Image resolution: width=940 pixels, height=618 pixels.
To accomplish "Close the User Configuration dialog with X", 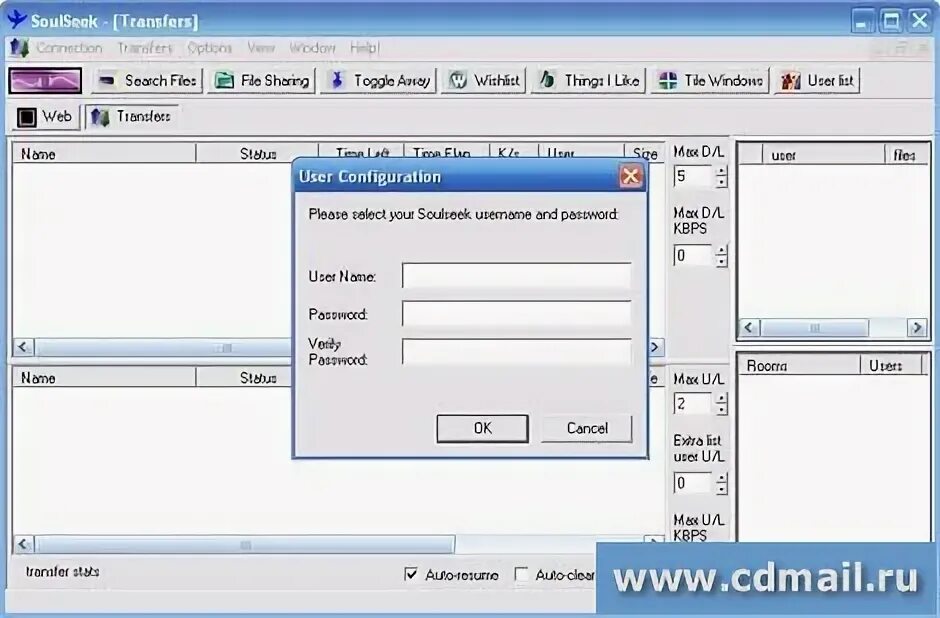I will coord(630,176).
